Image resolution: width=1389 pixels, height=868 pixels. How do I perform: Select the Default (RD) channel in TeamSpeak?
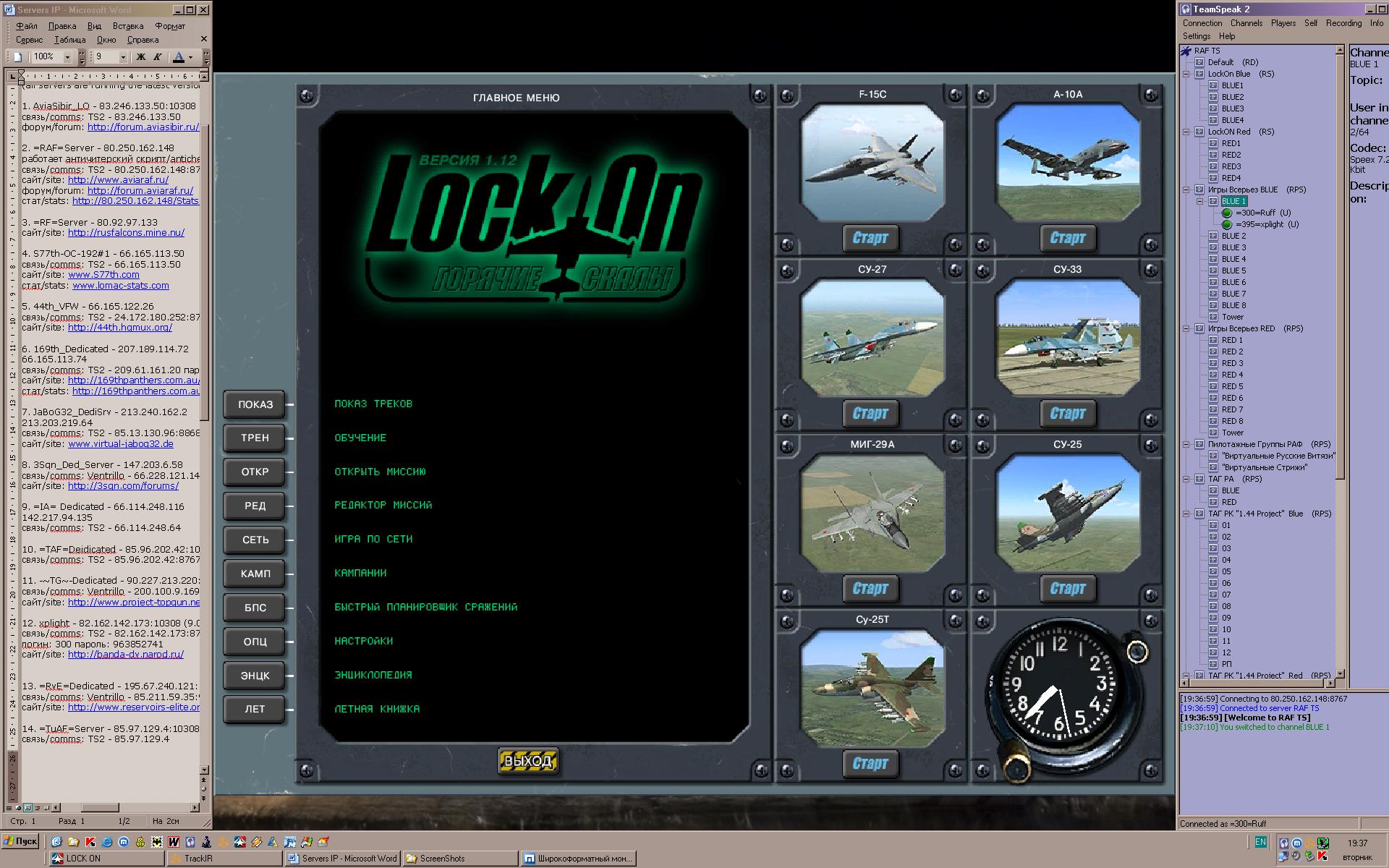[x=1233, y=62]
